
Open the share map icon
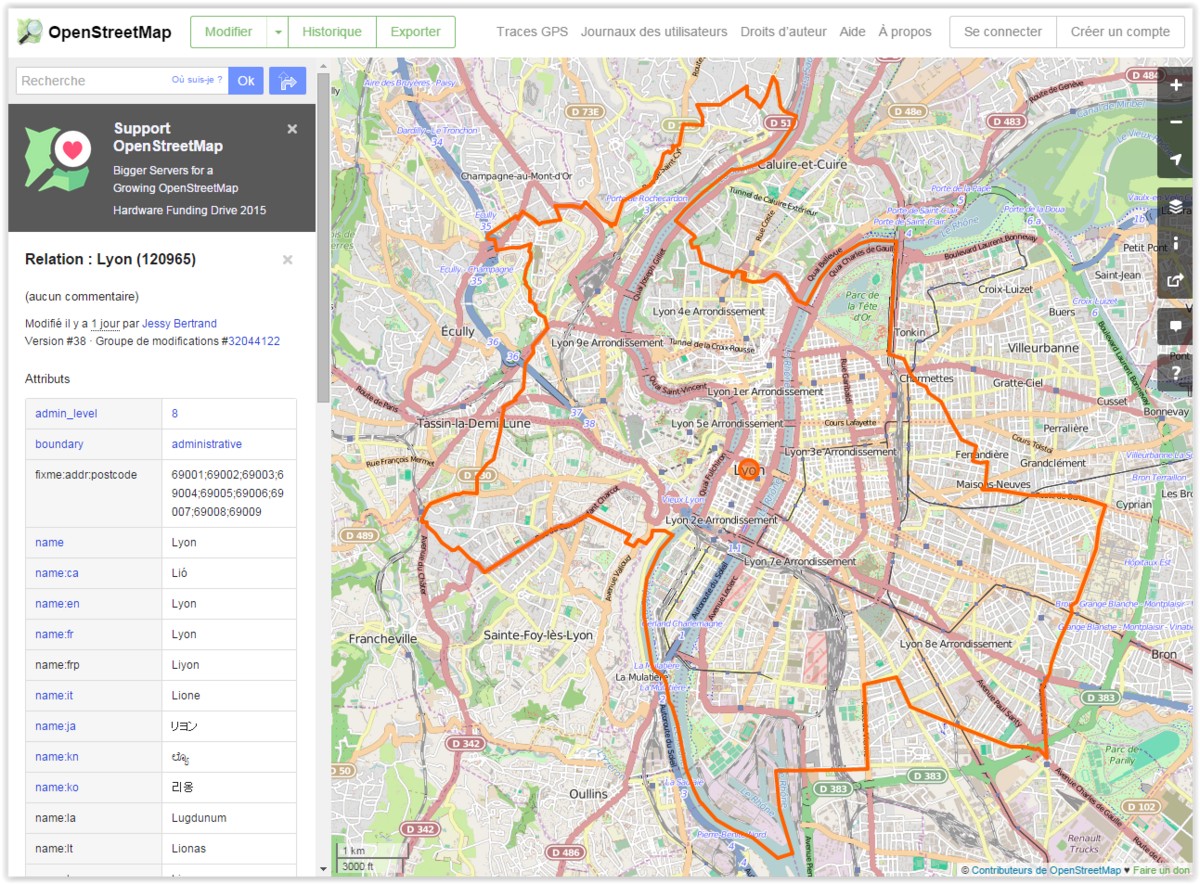1175,279
